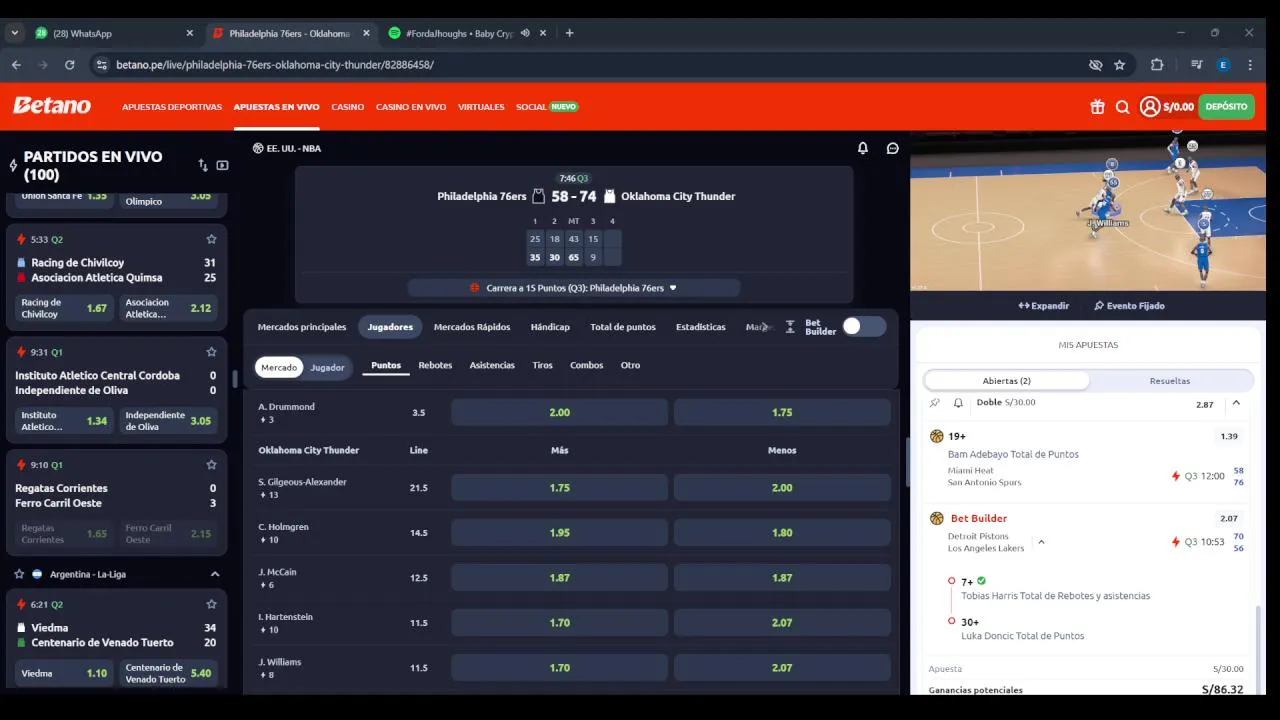Bet Racing de Chivilcoy at 1.67
The height and width of the screenshot is (720, 1280).
(64, 308)
